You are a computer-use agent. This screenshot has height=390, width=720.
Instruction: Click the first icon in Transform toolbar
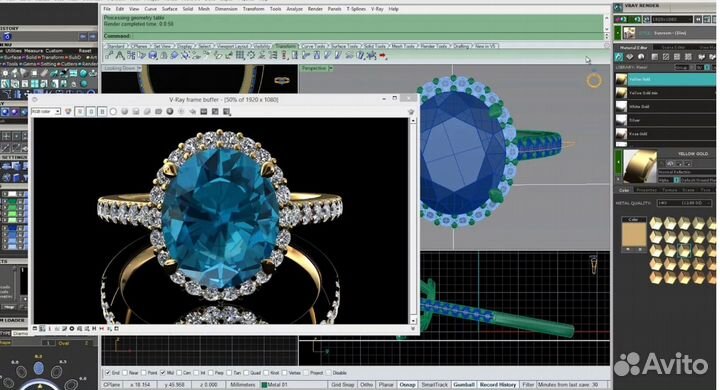point(109,56)
